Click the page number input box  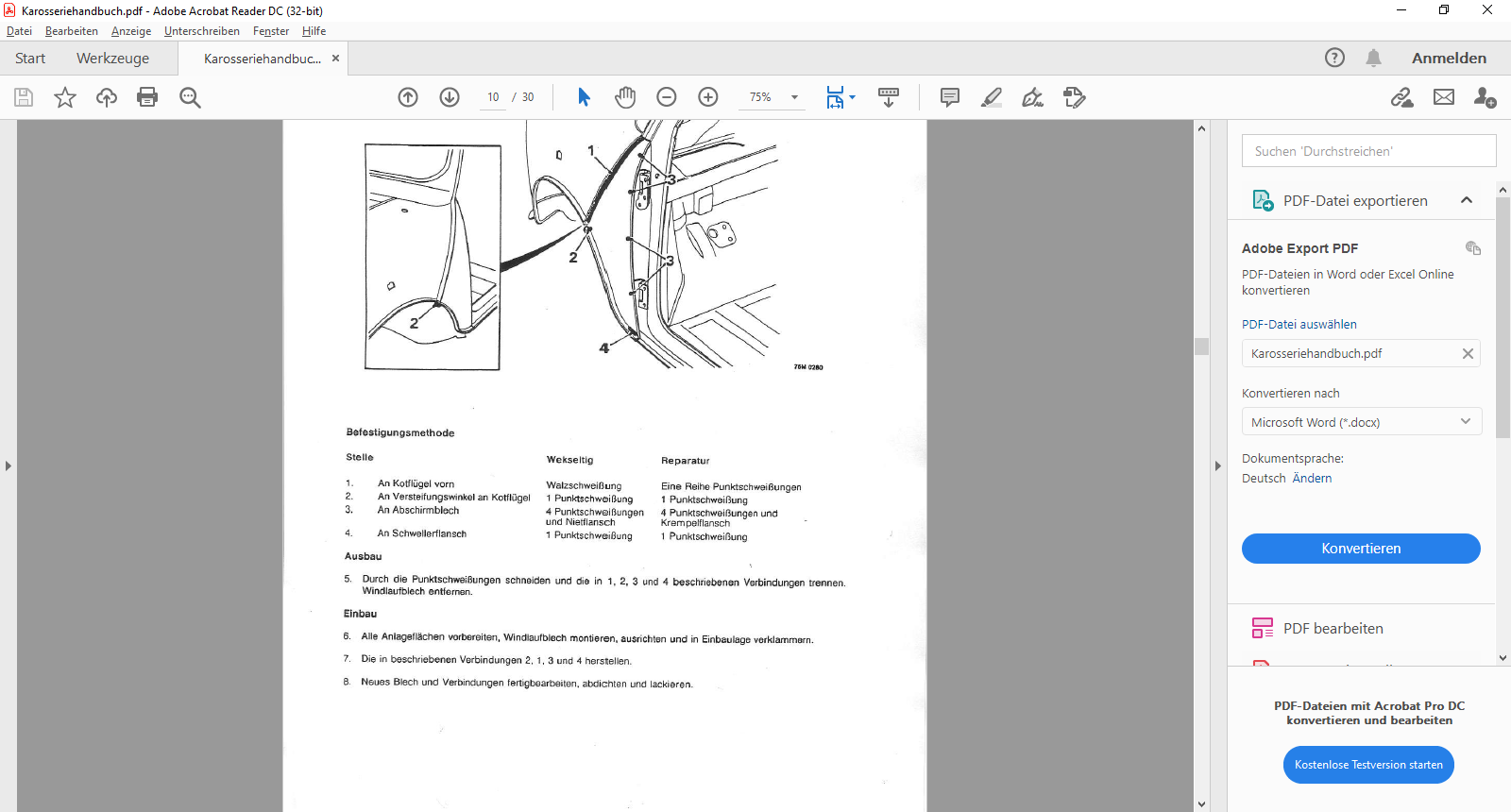(493, 97)
